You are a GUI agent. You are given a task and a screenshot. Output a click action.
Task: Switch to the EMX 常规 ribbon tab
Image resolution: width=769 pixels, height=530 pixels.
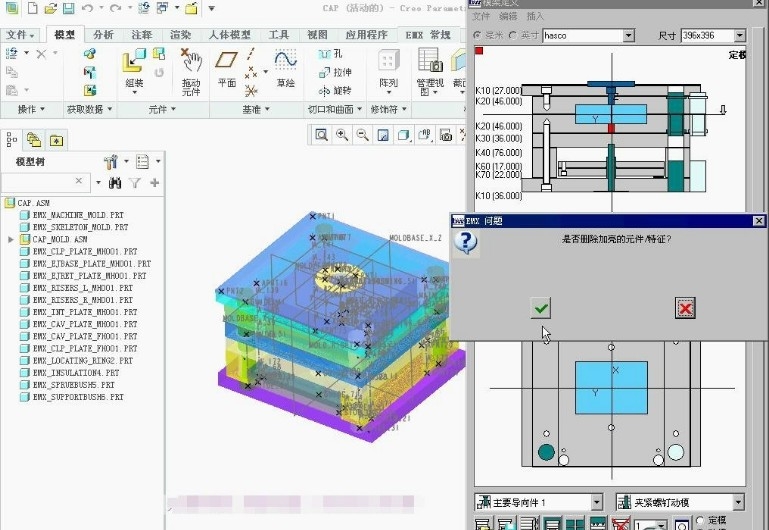(428, 35)
